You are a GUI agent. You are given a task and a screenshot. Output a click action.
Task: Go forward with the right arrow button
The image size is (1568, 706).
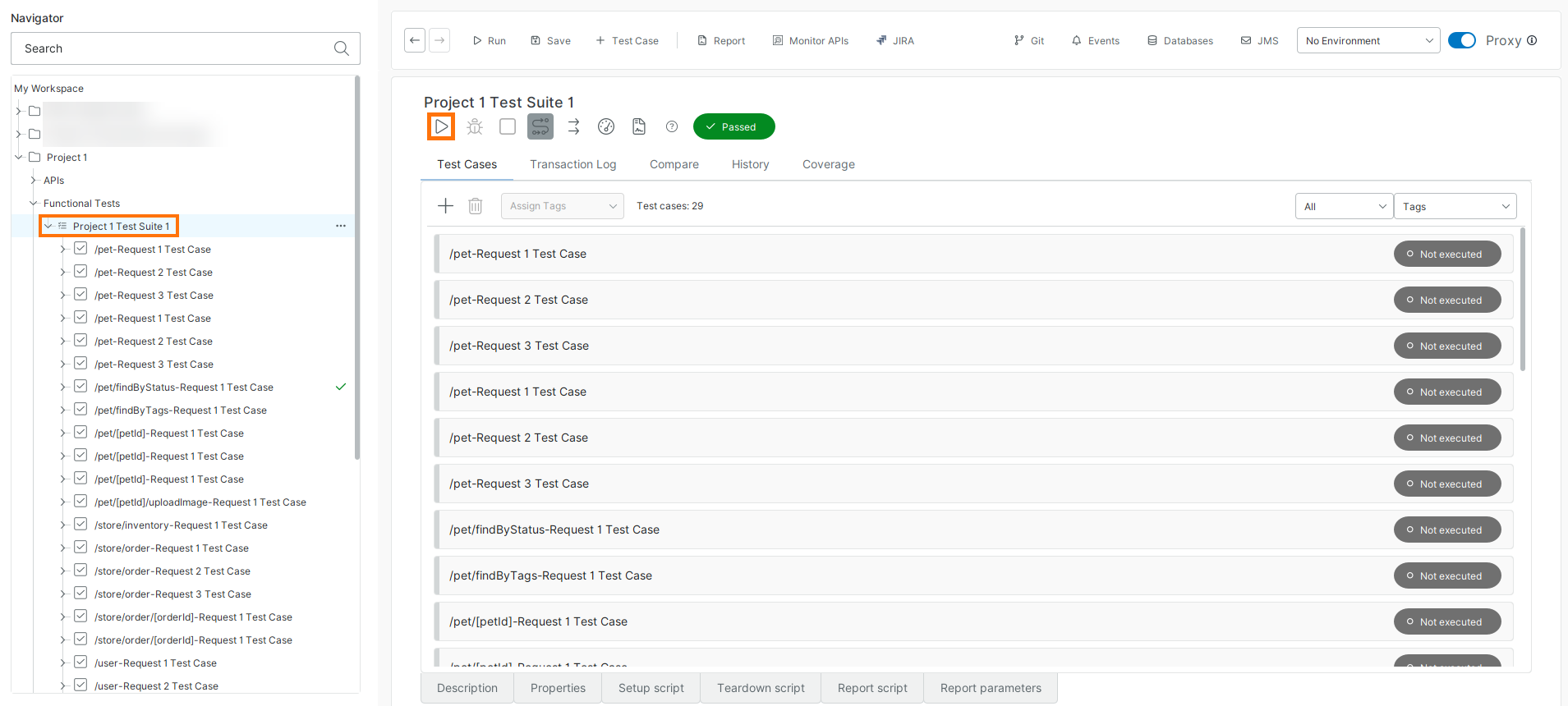tap(439, 40)
